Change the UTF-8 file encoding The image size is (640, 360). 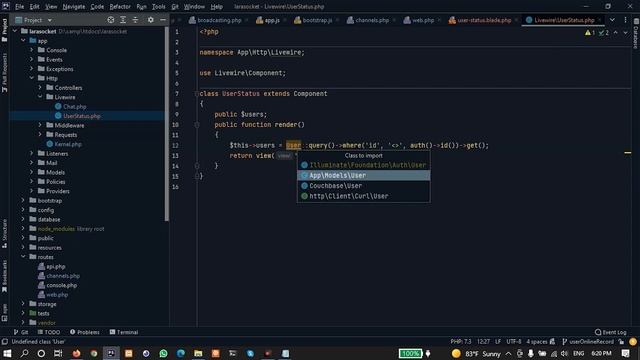[x=513, y=342]
